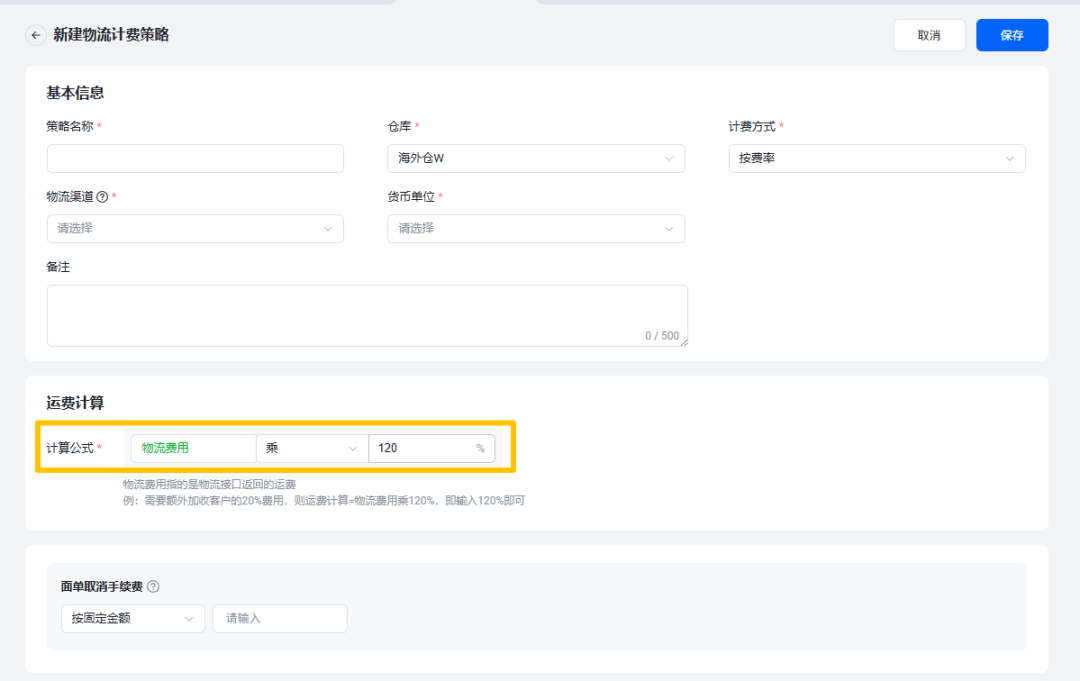Focus the 策略名称 text field
Screen dimensions: 1080x681
click(195, 159)
